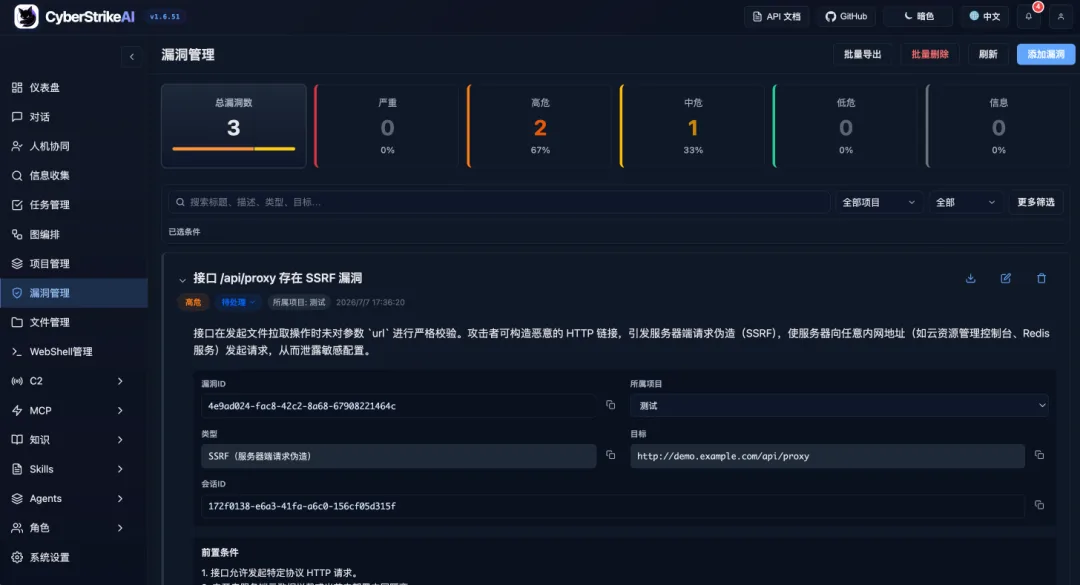
Task: Copy the 类型 SSRF value
Action: 610,455
